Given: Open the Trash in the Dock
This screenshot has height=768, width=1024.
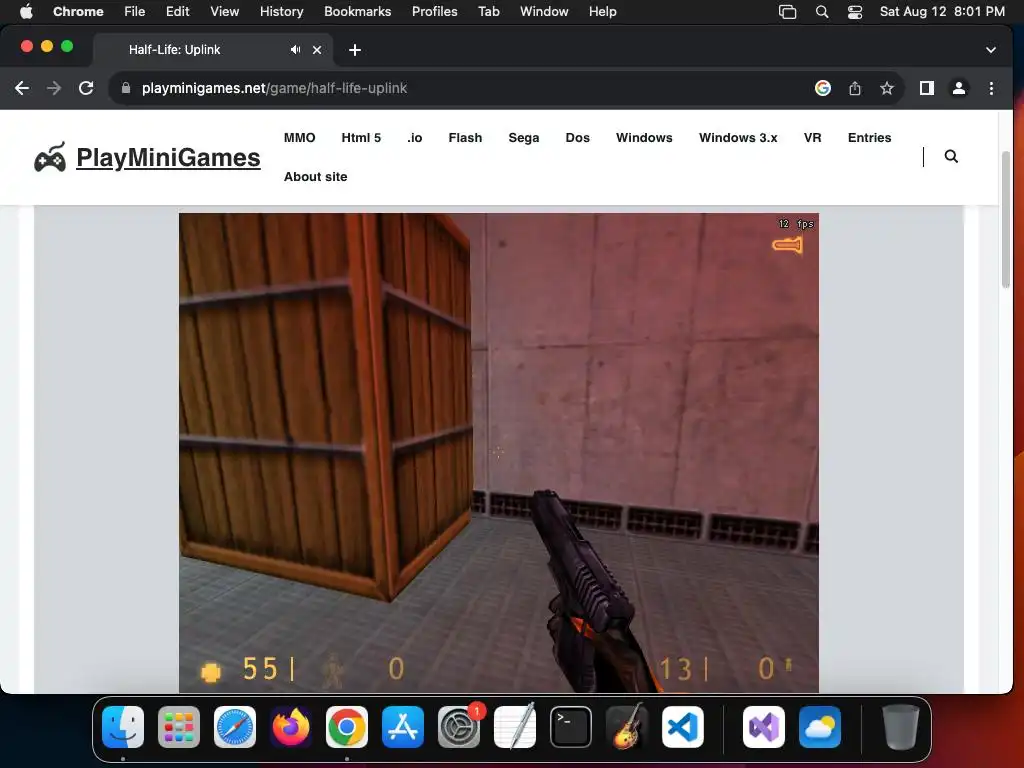Looking at the screenshot, I should tap(901, 727).
